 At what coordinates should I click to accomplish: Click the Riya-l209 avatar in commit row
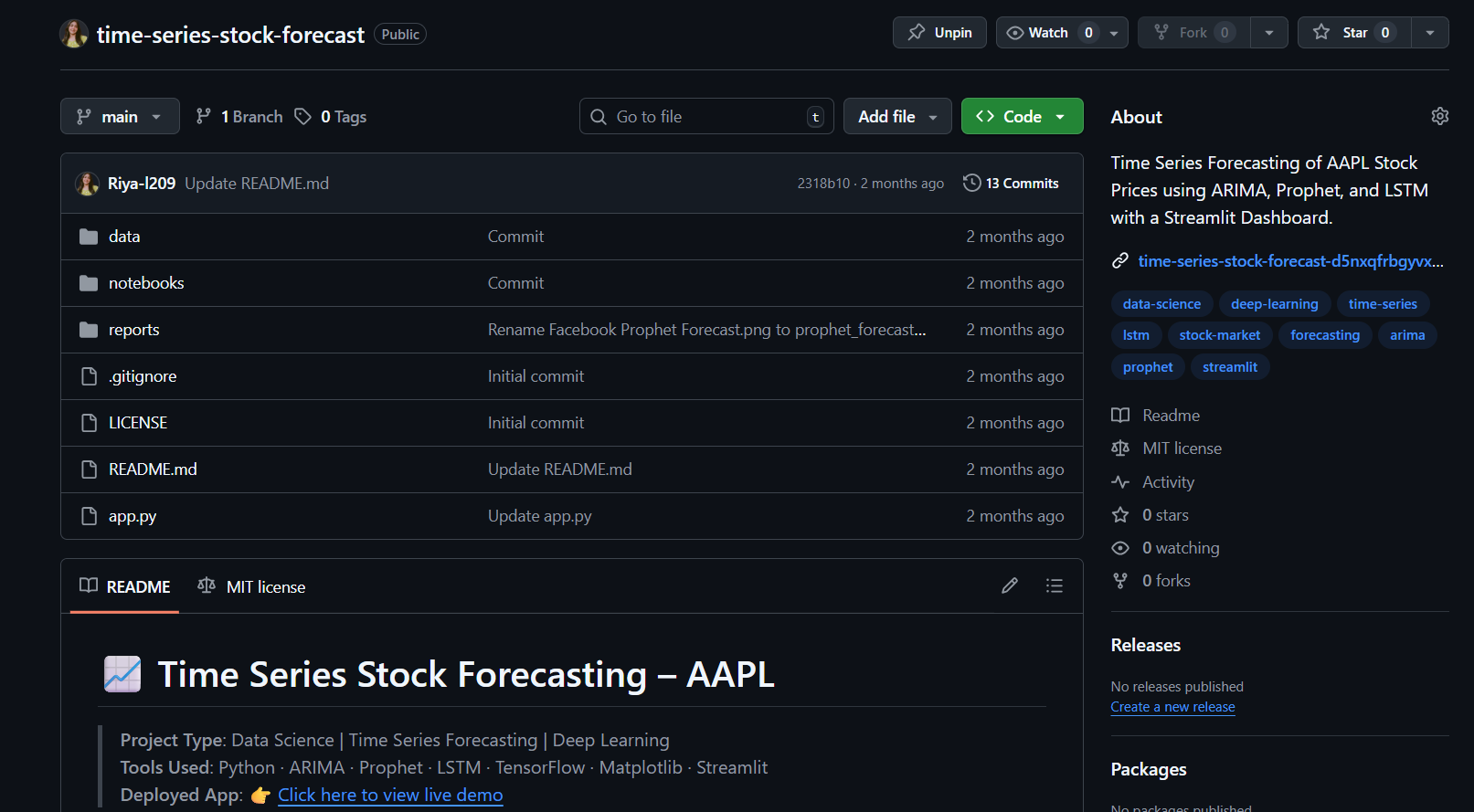tap(87, 184)
